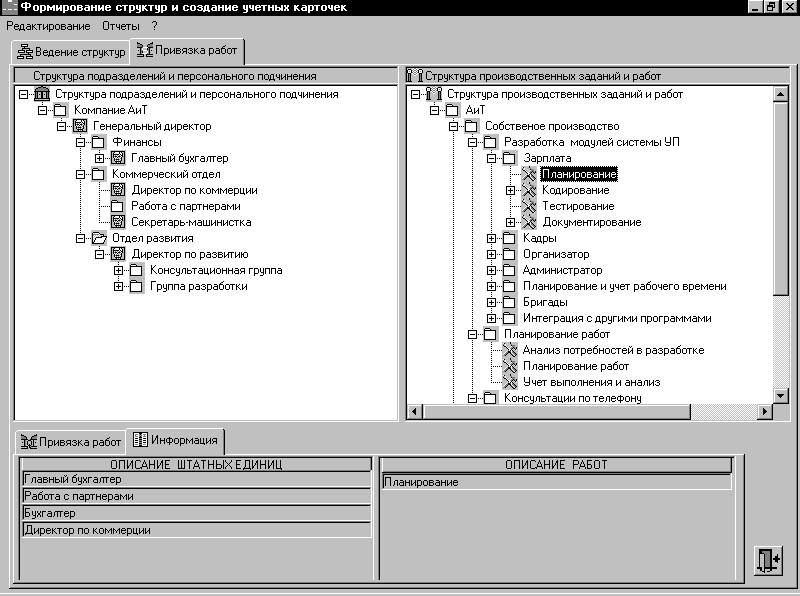The width and height of the screenshot is (800, 596).
Task: Click the tools icon of the production tasks root node
Action: [x=434, y=94]
